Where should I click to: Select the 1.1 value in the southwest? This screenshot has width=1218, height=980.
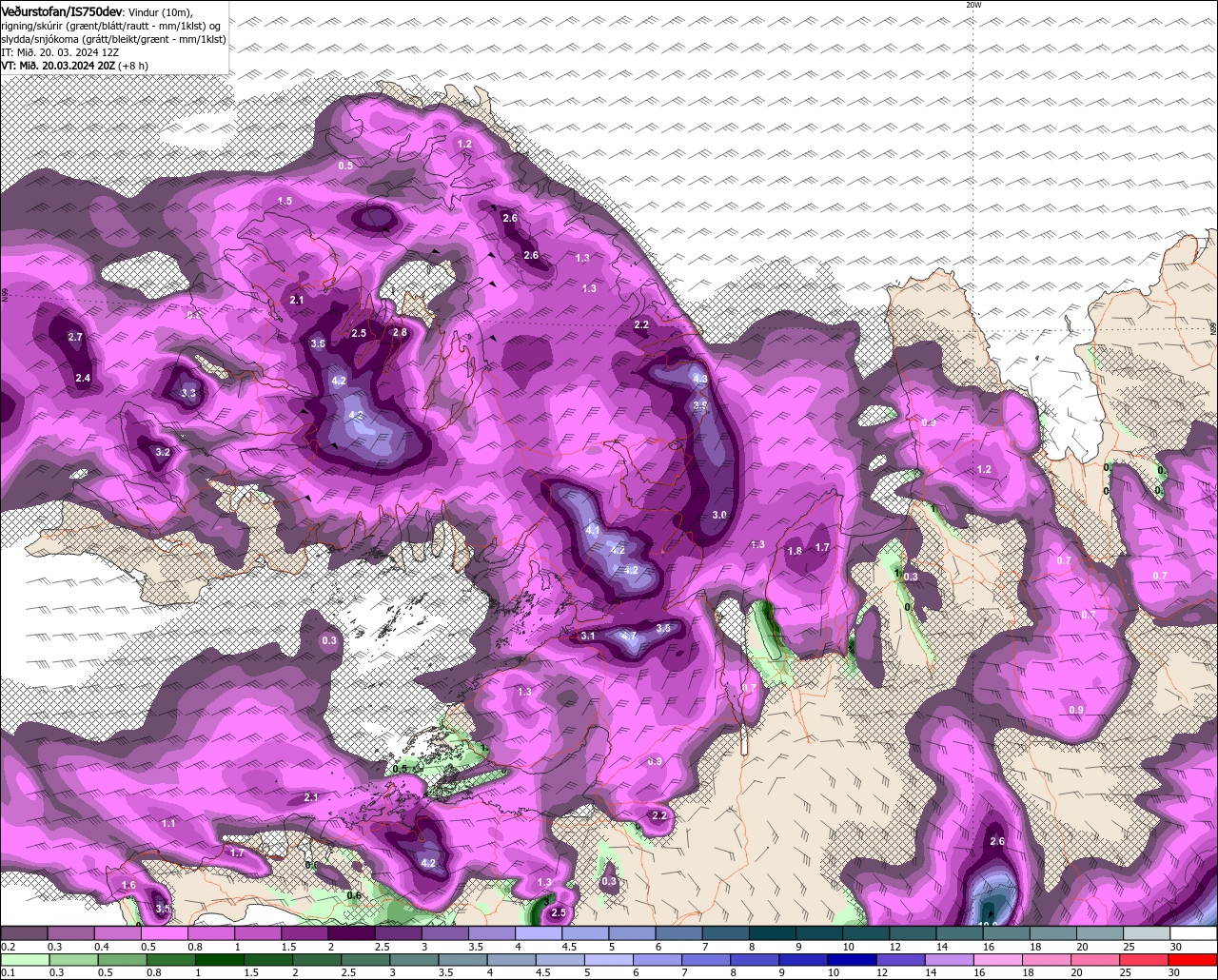point(168,823)
